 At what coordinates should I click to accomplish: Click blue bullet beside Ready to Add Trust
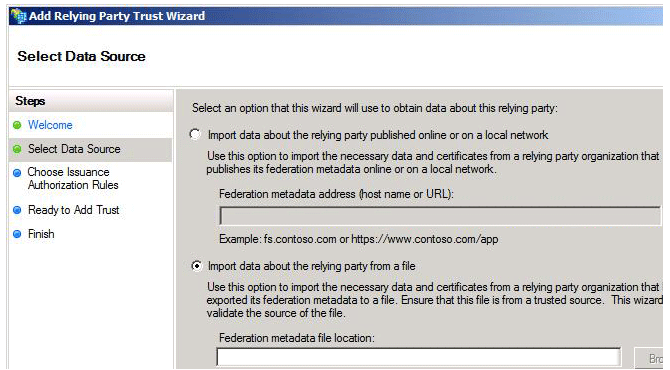click(x=17, y=210)
